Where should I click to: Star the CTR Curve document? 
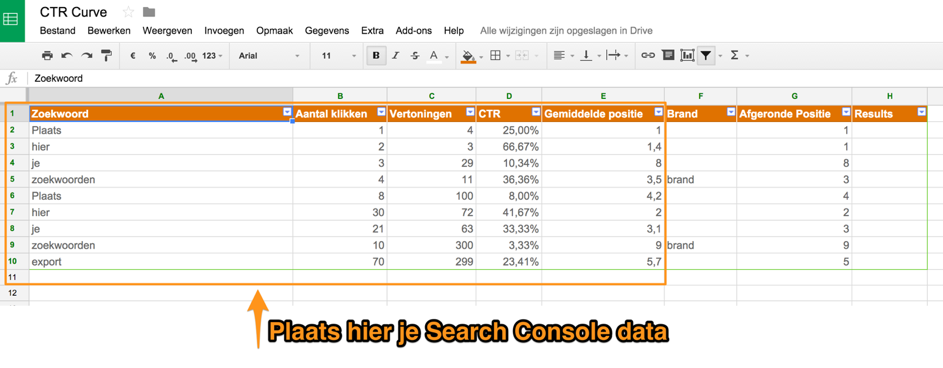click(x=128, y=12)
